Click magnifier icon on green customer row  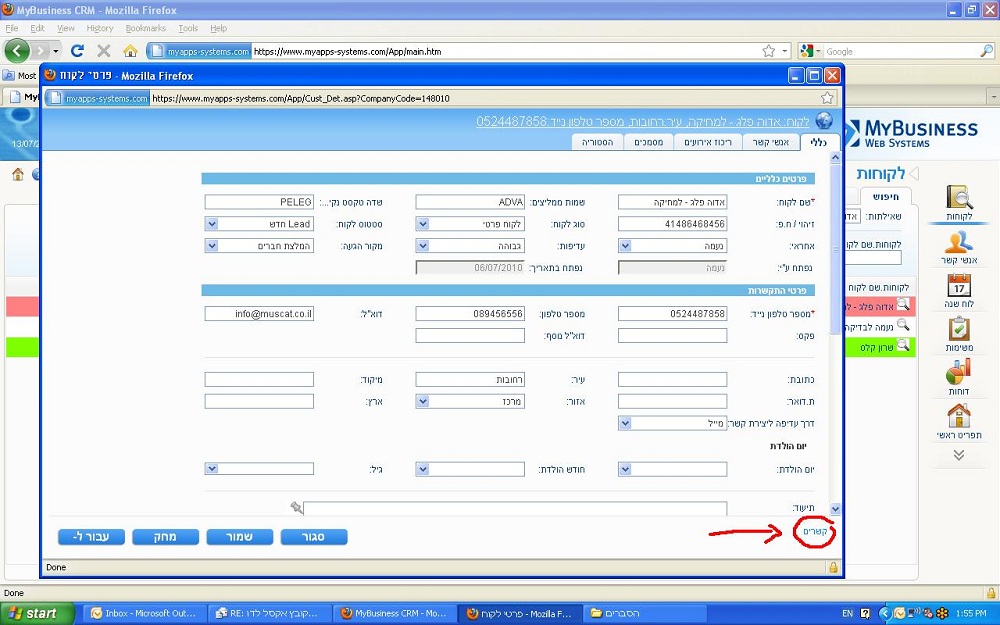pos(903,346)
